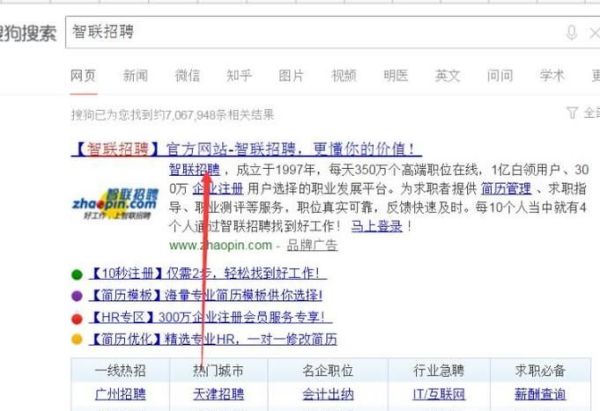600x411 pixels.
Task: Open 【简历优化】精选专业HR link
Action: pos(213,339)
